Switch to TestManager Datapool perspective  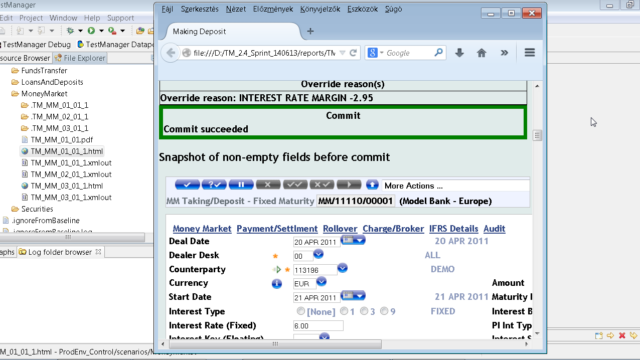tap(115, 44)
